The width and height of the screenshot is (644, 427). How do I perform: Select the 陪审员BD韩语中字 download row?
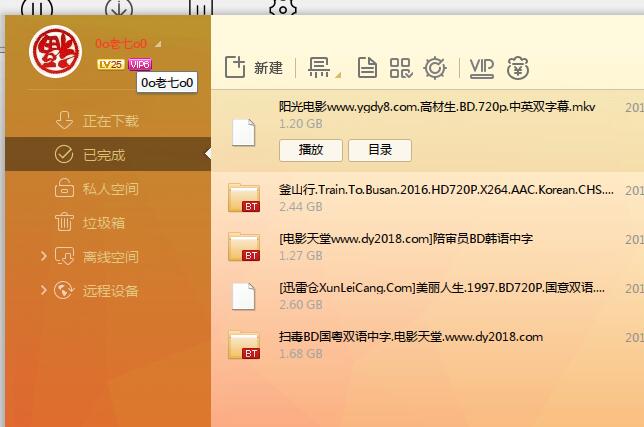(x=427, y=247)
